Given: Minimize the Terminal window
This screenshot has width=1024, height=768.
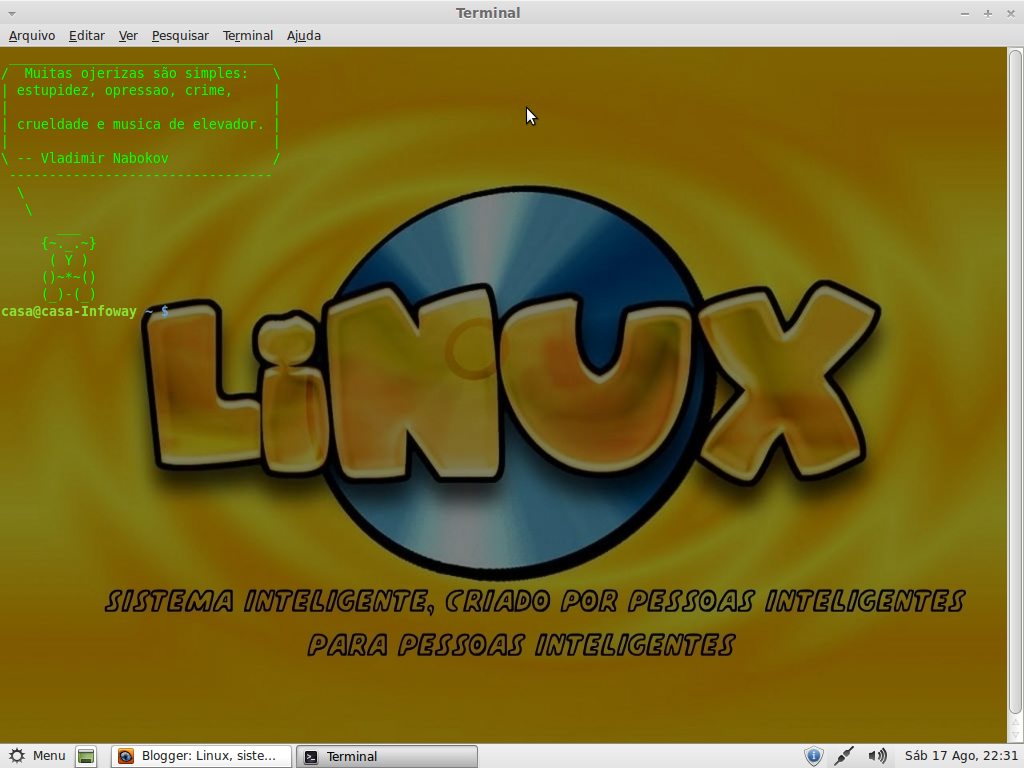Looking at the screenshot, I should [965, 13].
